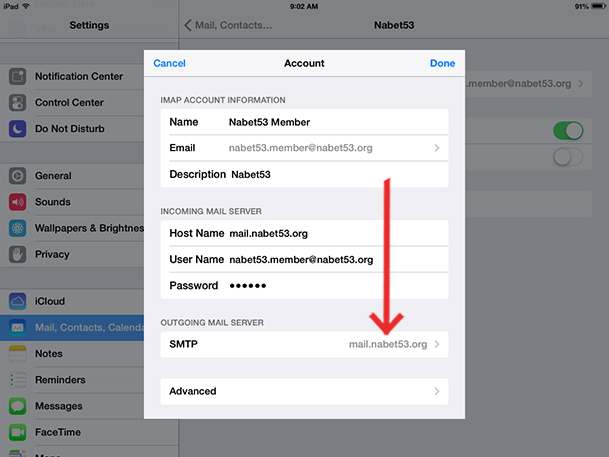This screenshot has width=609, height=457.
Task: Tap the Privacy hand icon
Action: tap(17, 254)
